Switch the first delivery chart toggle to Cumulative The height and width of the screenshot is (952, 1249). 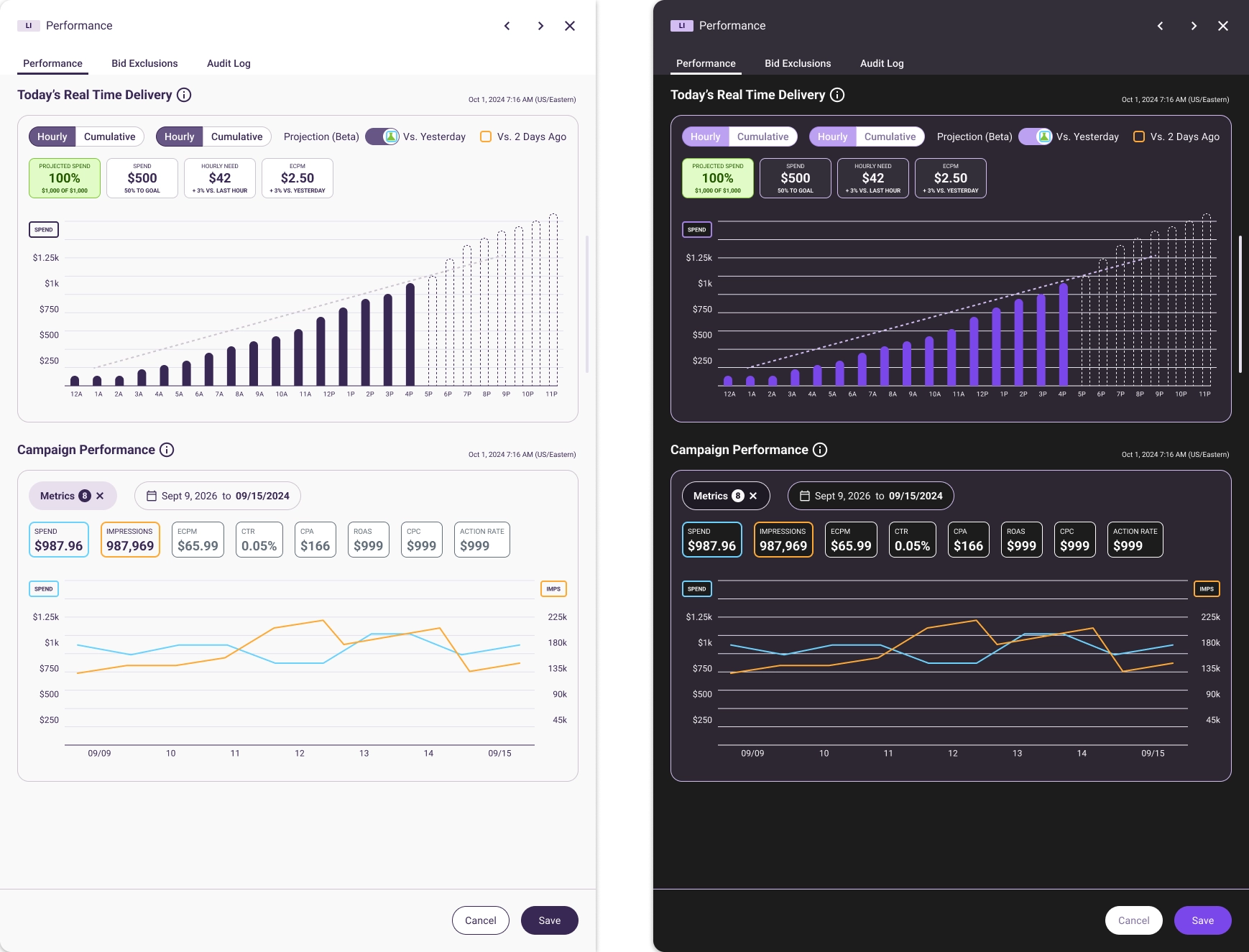pos(109,137)
